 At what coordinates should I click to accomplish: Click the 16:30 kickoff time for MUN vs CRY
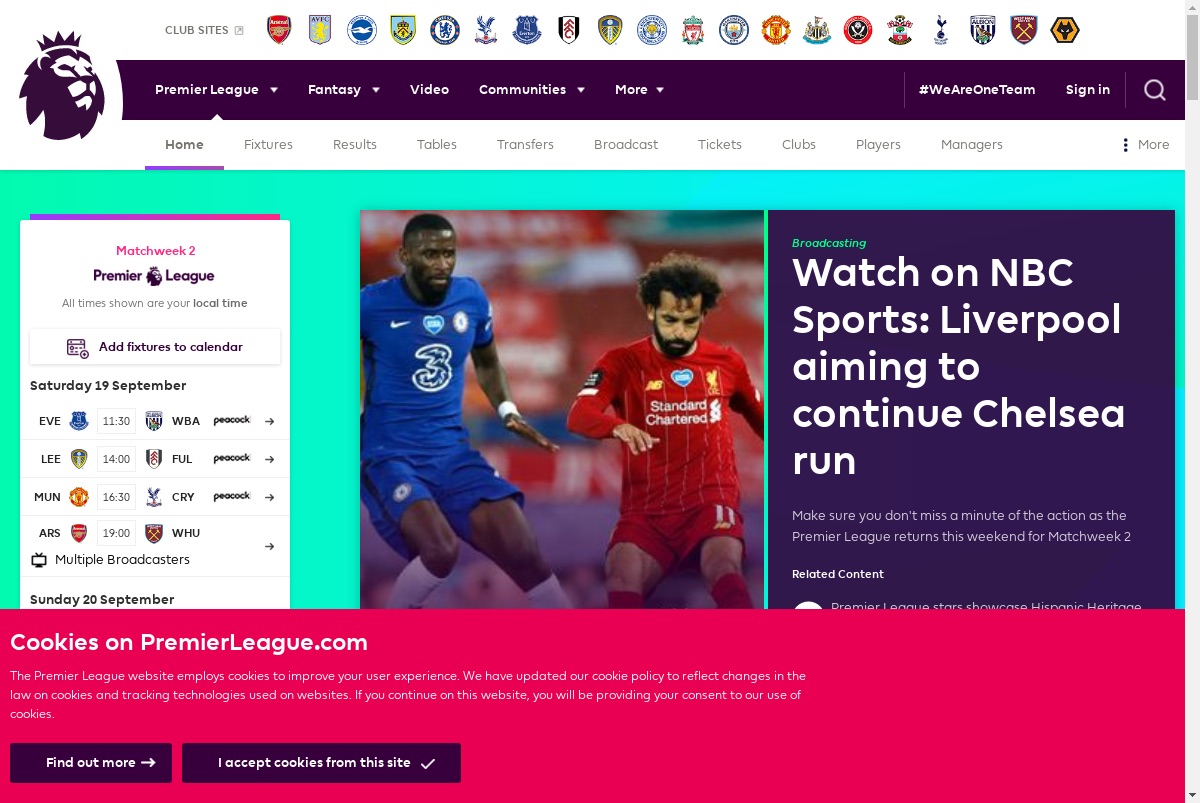pos(116,497)
